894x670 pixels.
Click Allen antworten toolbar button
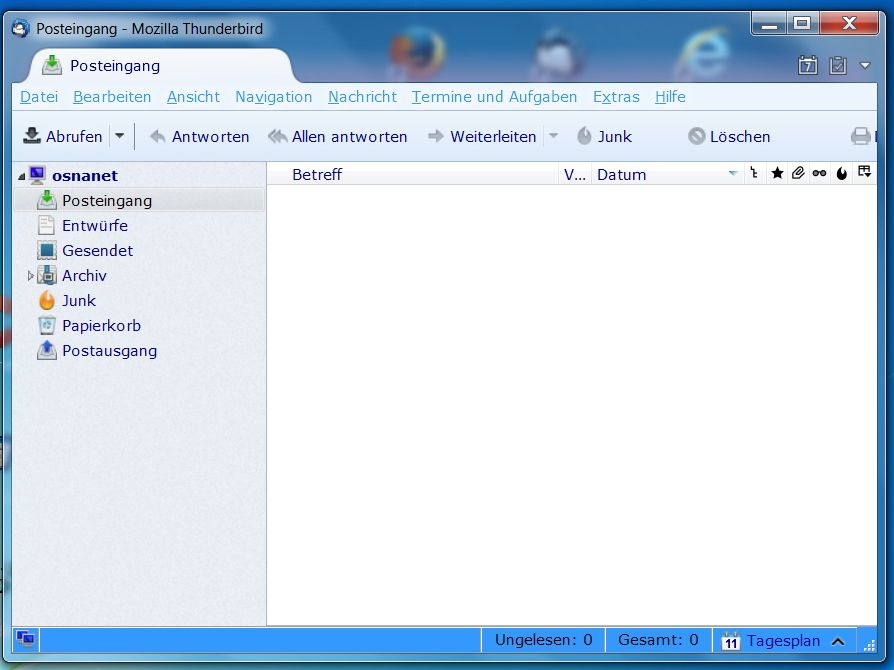pyautogui.click(x=338, y=137)
